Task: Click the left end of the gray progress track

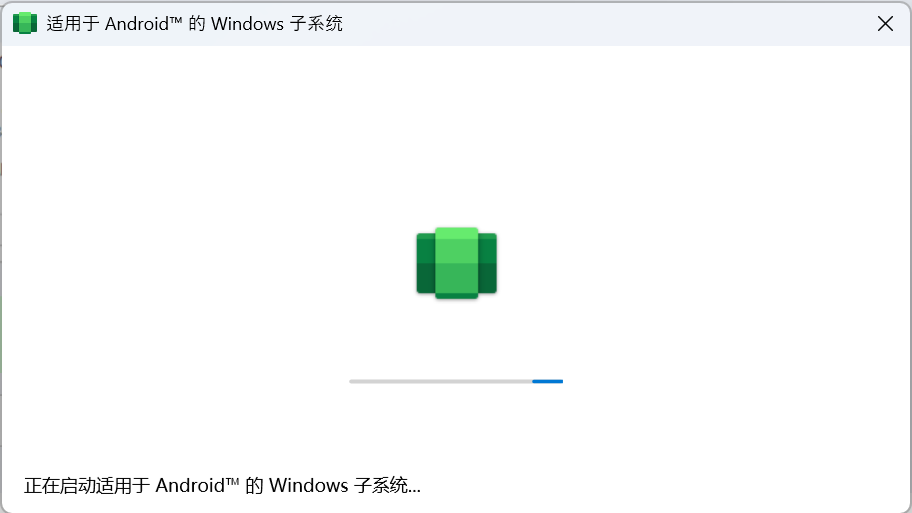Action: [351, 382]
